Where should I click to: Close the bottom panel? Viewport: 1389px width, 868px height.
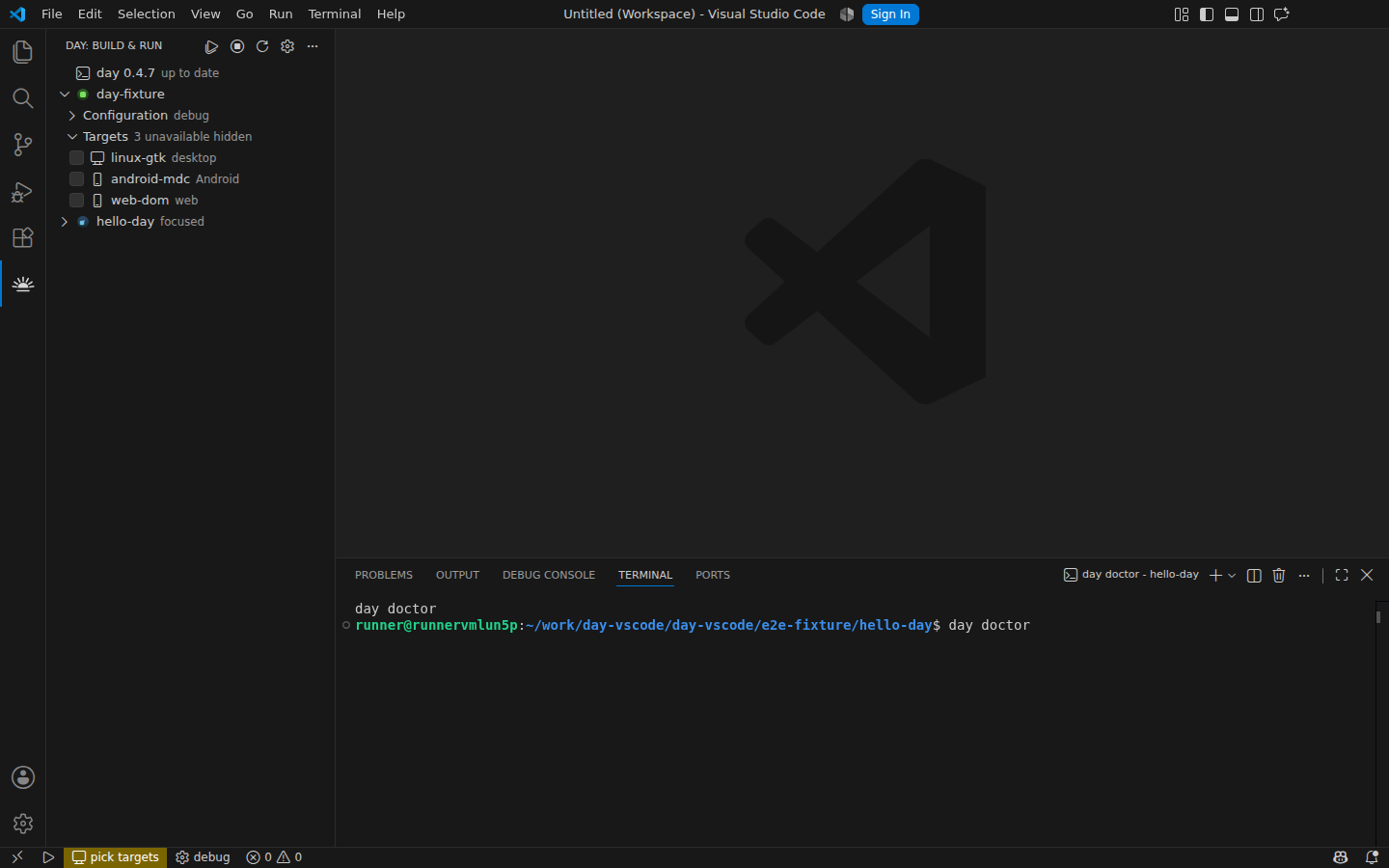pos(1367,575)
